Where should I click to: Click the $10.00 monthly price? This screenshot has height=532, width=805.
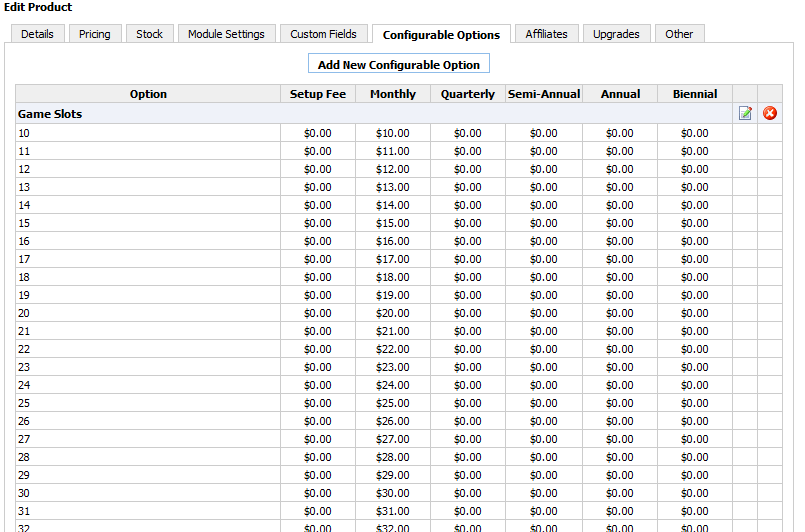[x=393, y=134]
